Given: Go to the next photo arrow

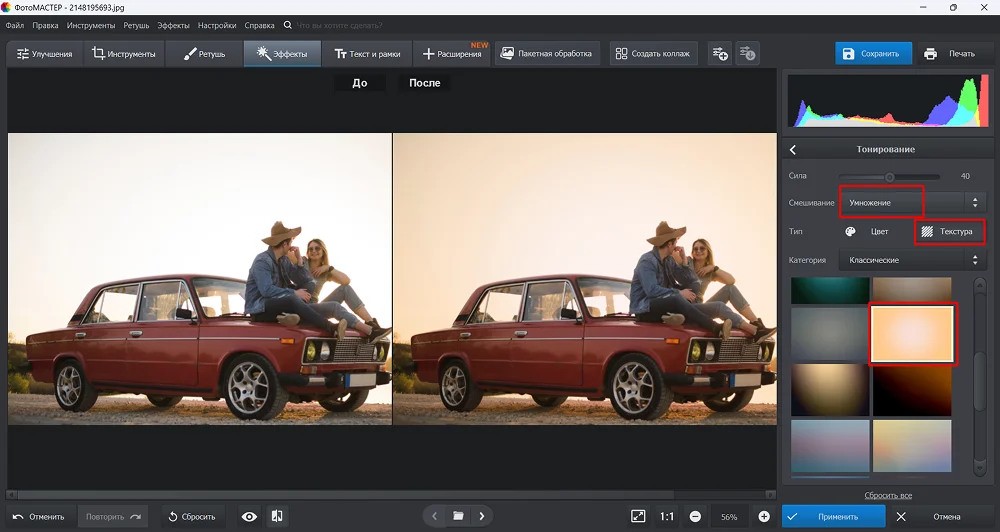Looking at the screenshot, I should point(482,516).
